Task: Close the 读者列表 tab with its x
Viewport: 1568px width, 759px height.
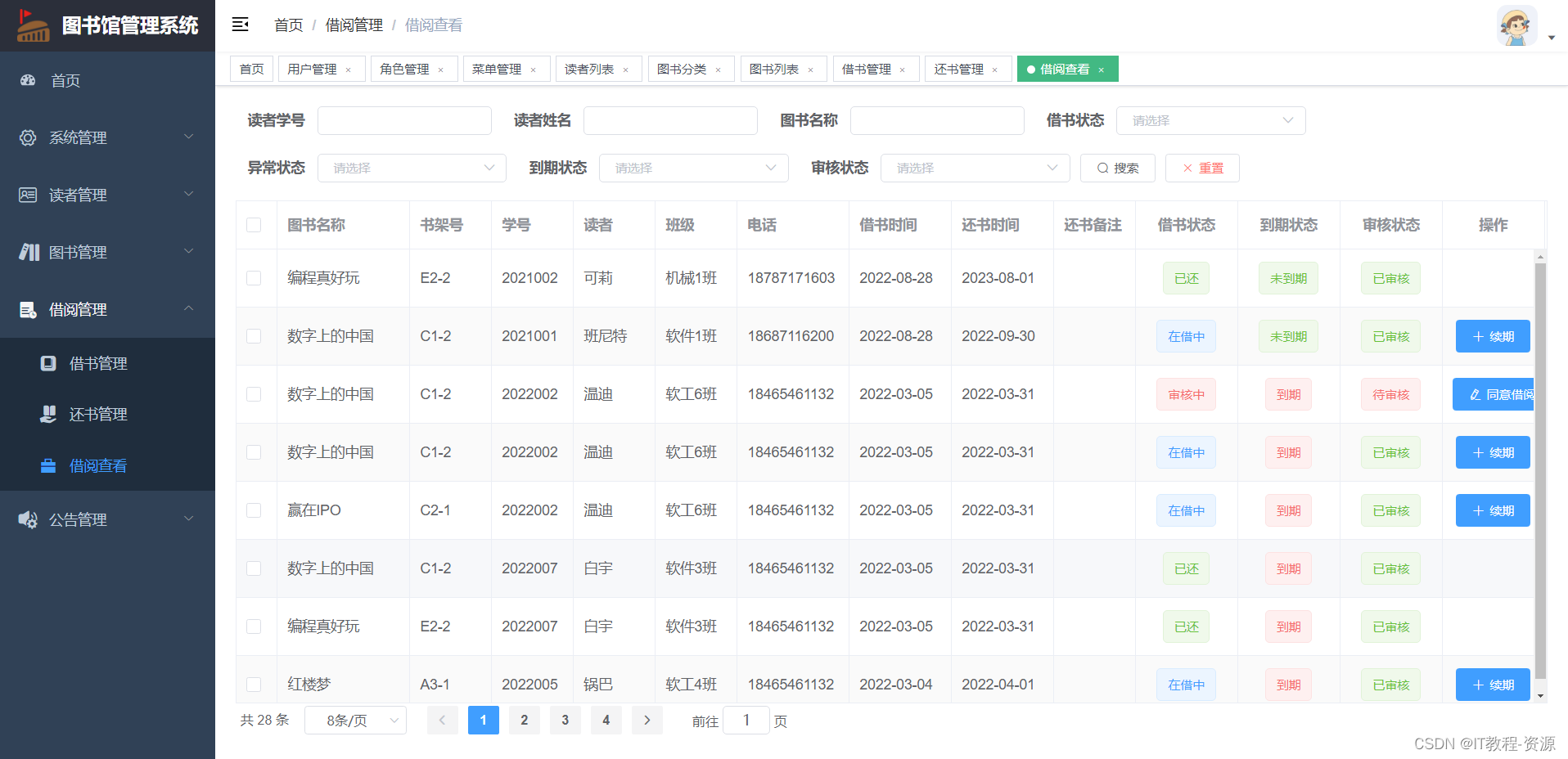Action: click(625, 70)
